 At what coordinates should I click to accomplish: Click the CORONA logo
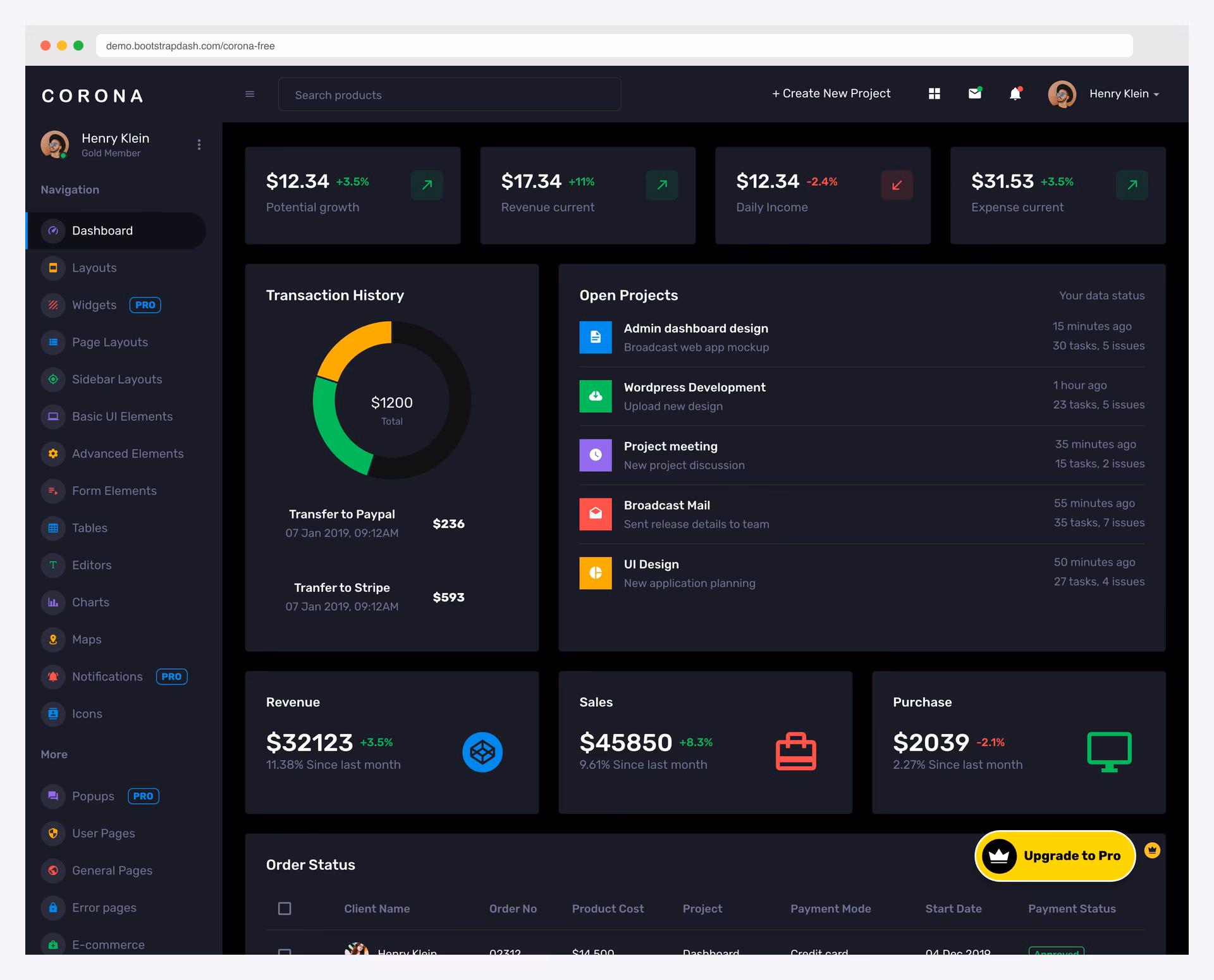[93, 95]
